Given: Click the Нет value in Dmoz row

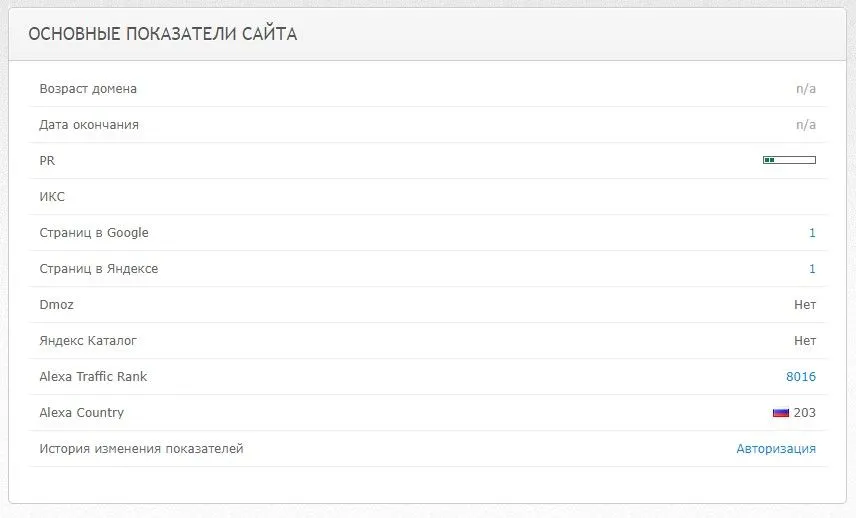Looking at the screenshot, I should tap(805, 305).
